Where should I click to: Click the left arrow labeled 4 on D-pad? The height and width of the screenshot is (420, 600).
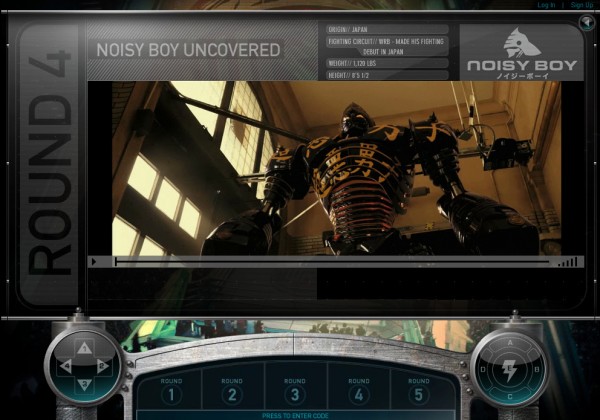coord(66,366)
